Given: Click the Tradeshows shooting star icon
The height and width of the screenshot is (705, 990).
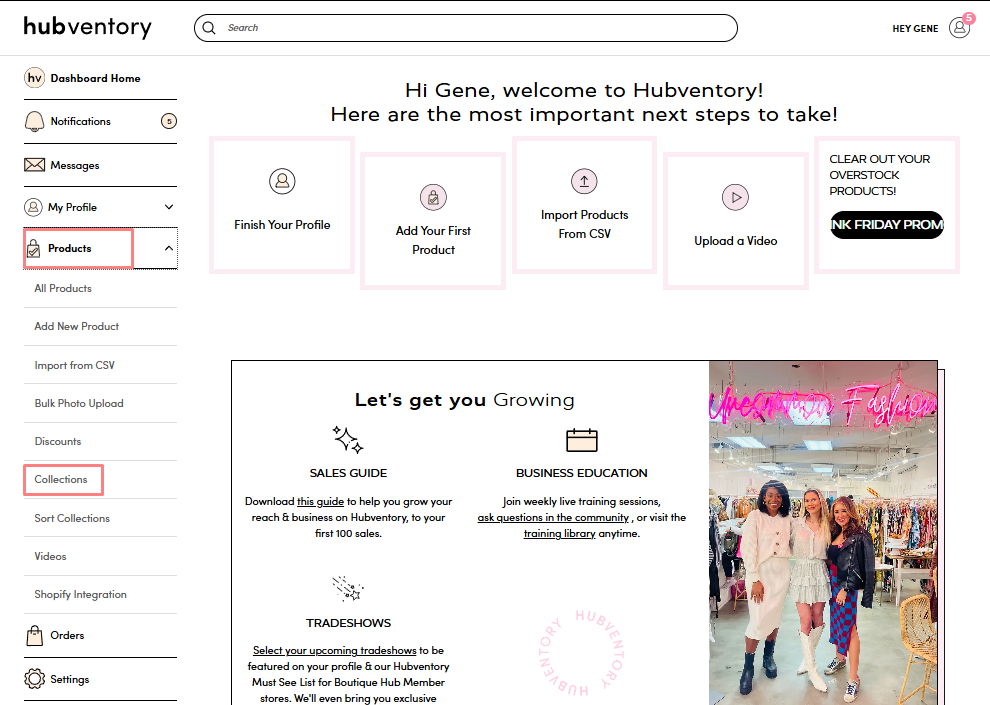Looking at the screenshot, I should (x=348, y=588).
